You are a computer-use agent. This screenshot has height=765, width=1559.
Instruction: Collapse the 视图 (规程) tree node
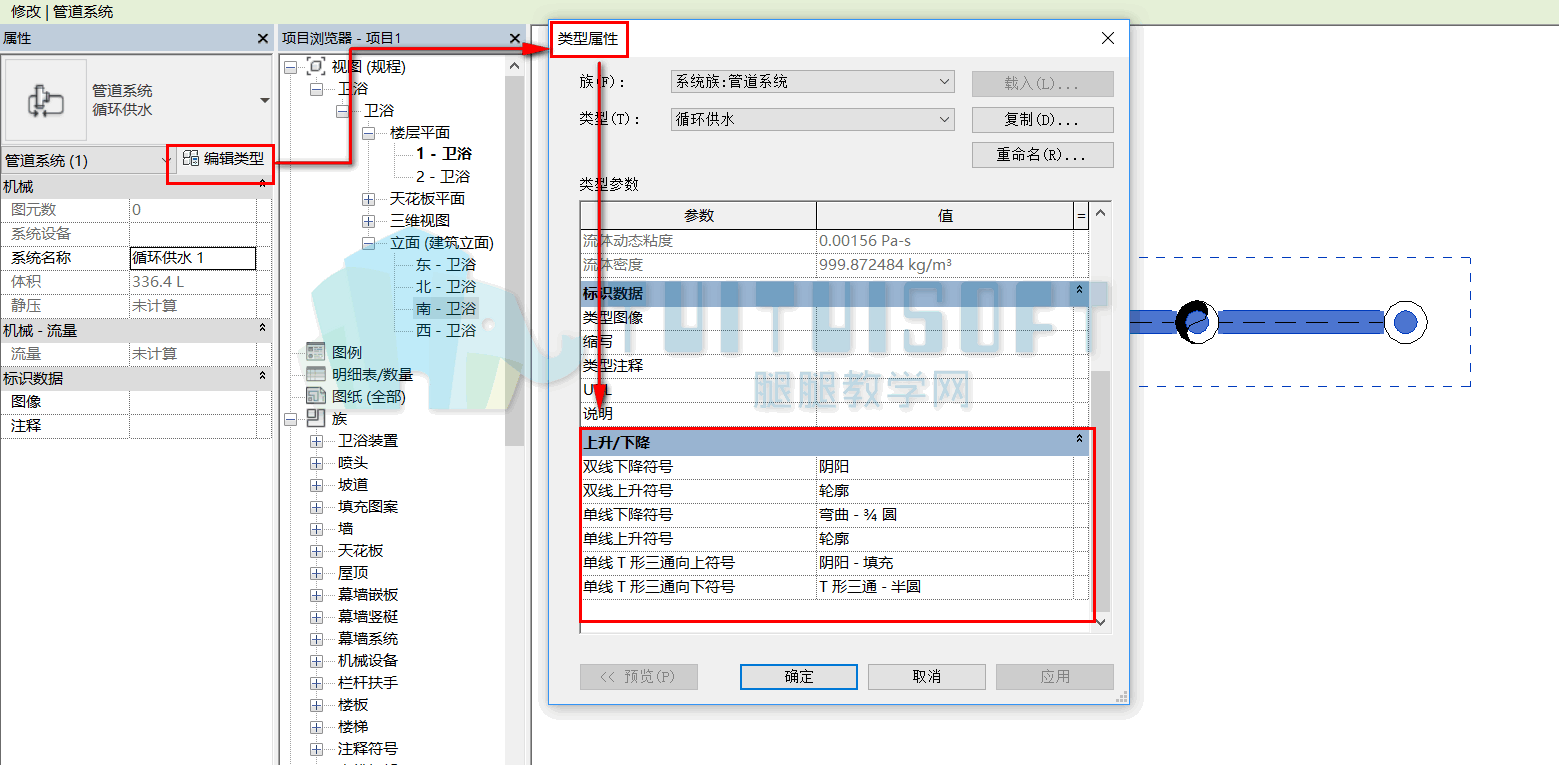click(290, 67)
